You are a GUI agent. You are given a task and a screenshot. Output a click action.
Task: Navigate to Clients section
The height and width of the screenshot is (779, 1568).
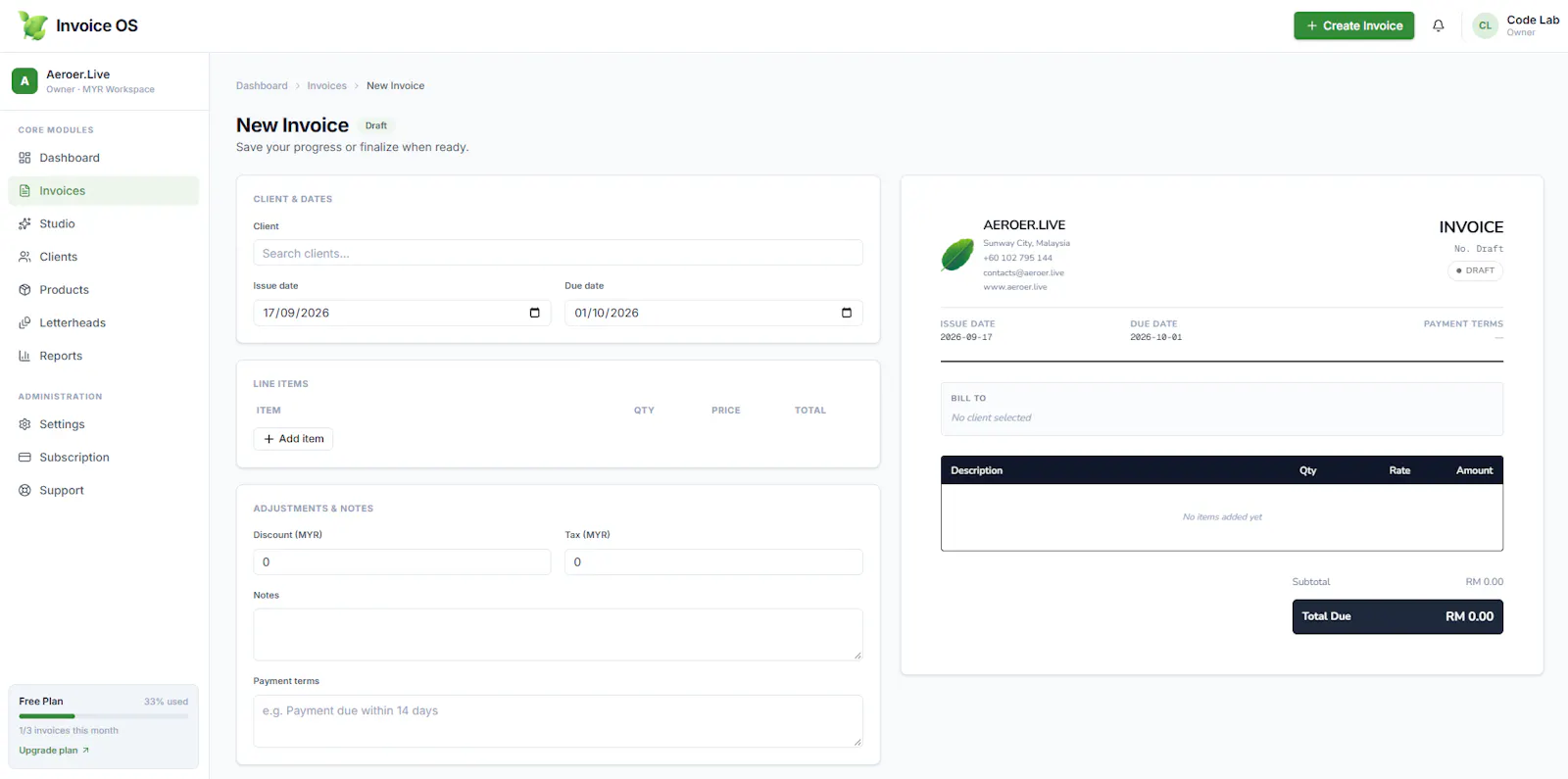[103, 257]
